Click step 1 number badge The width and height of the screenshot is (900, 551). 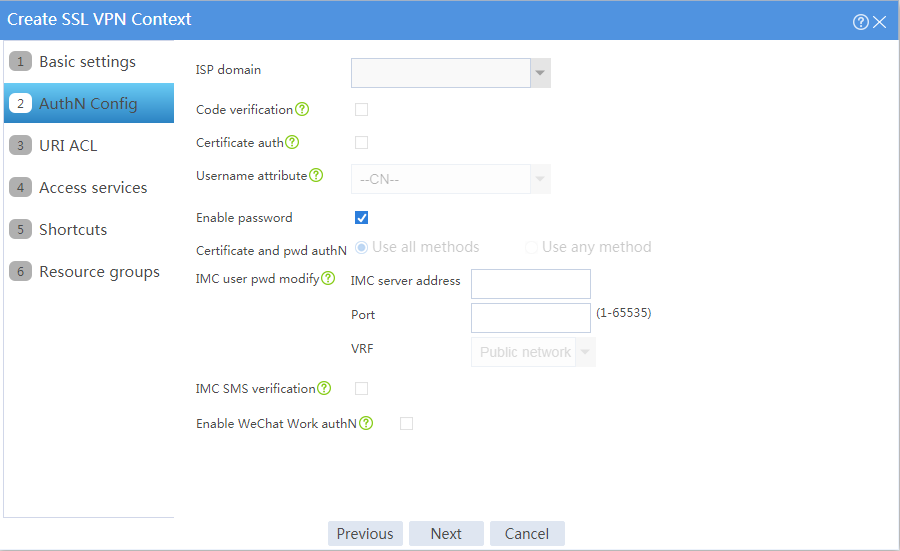pyautogui.click(x=21, y=61)
